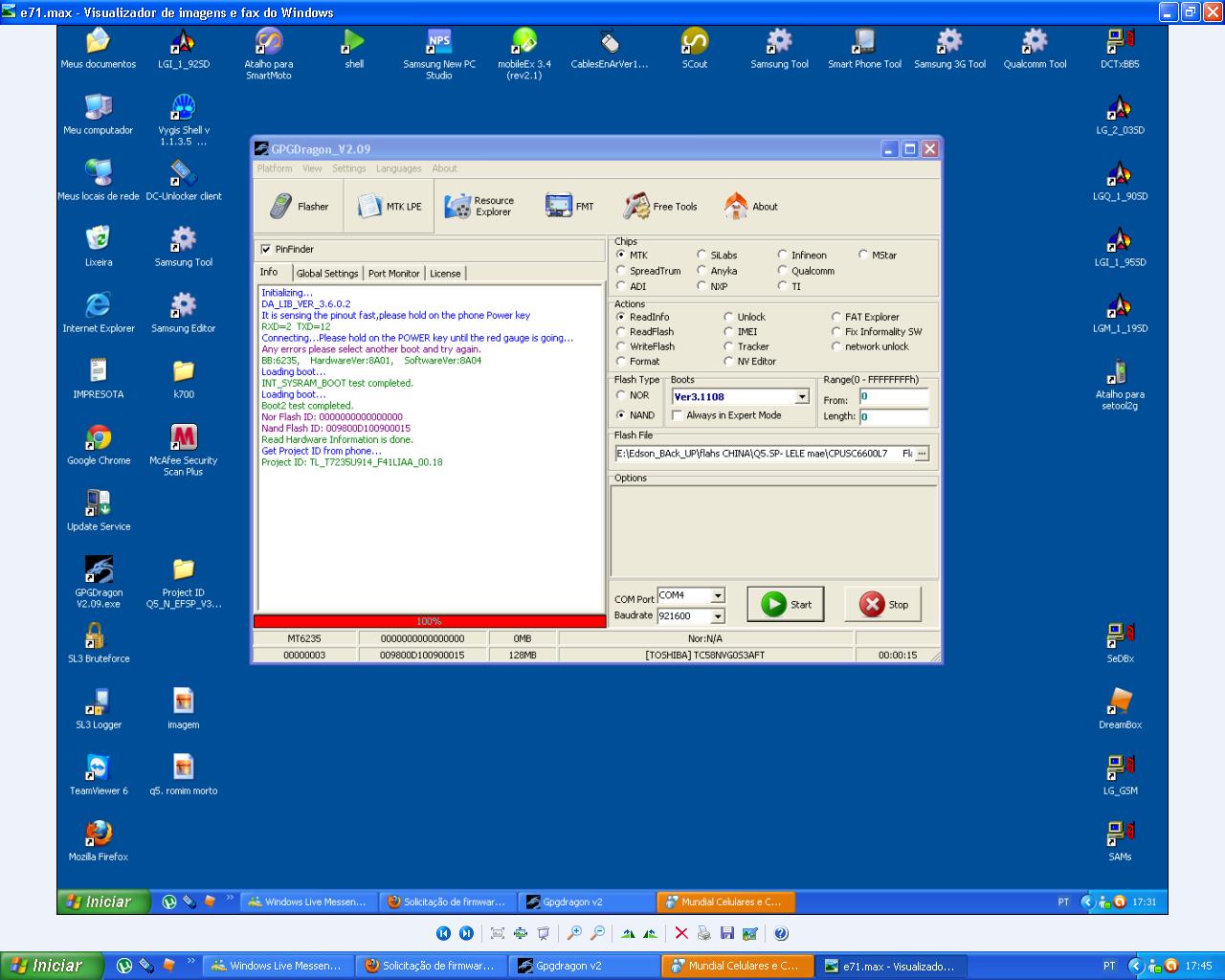The height and width of the screenshot is (980, 1225).
Task: Open TeamViewer 6 desktop icon
Action: coord(99,775)
